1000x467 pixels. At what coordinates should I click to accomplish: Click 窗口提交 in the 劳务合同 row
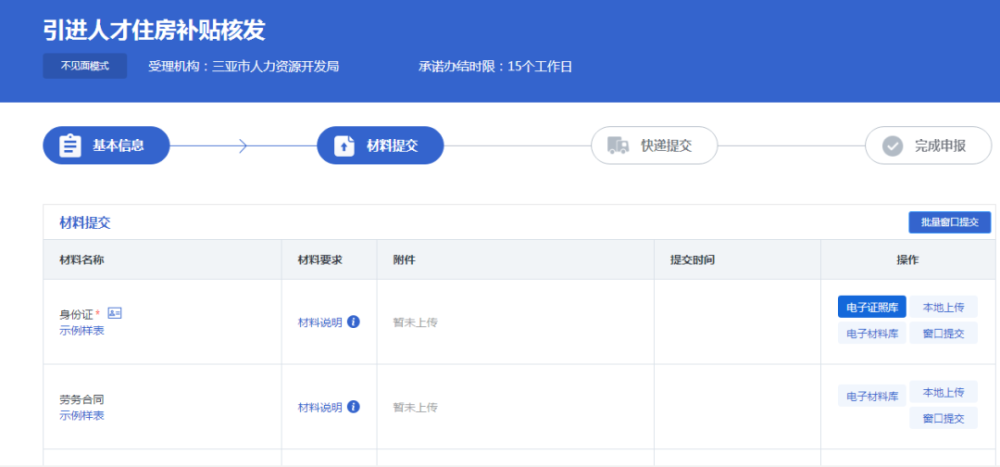pyautogui.click(x=943, y=418)
